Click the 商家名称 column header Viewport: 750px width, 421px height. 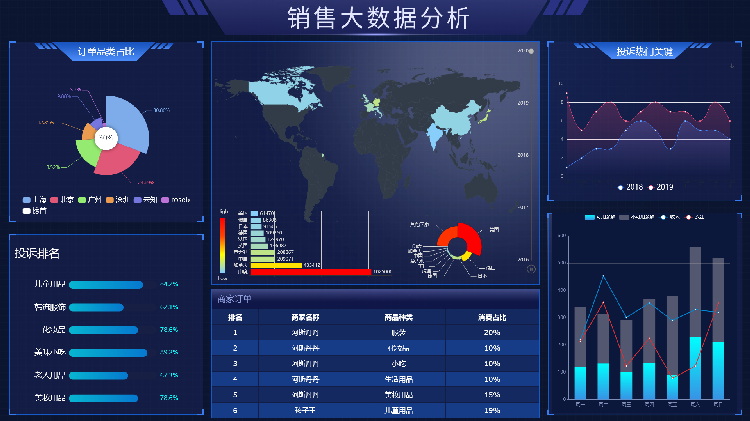point(305,317)
